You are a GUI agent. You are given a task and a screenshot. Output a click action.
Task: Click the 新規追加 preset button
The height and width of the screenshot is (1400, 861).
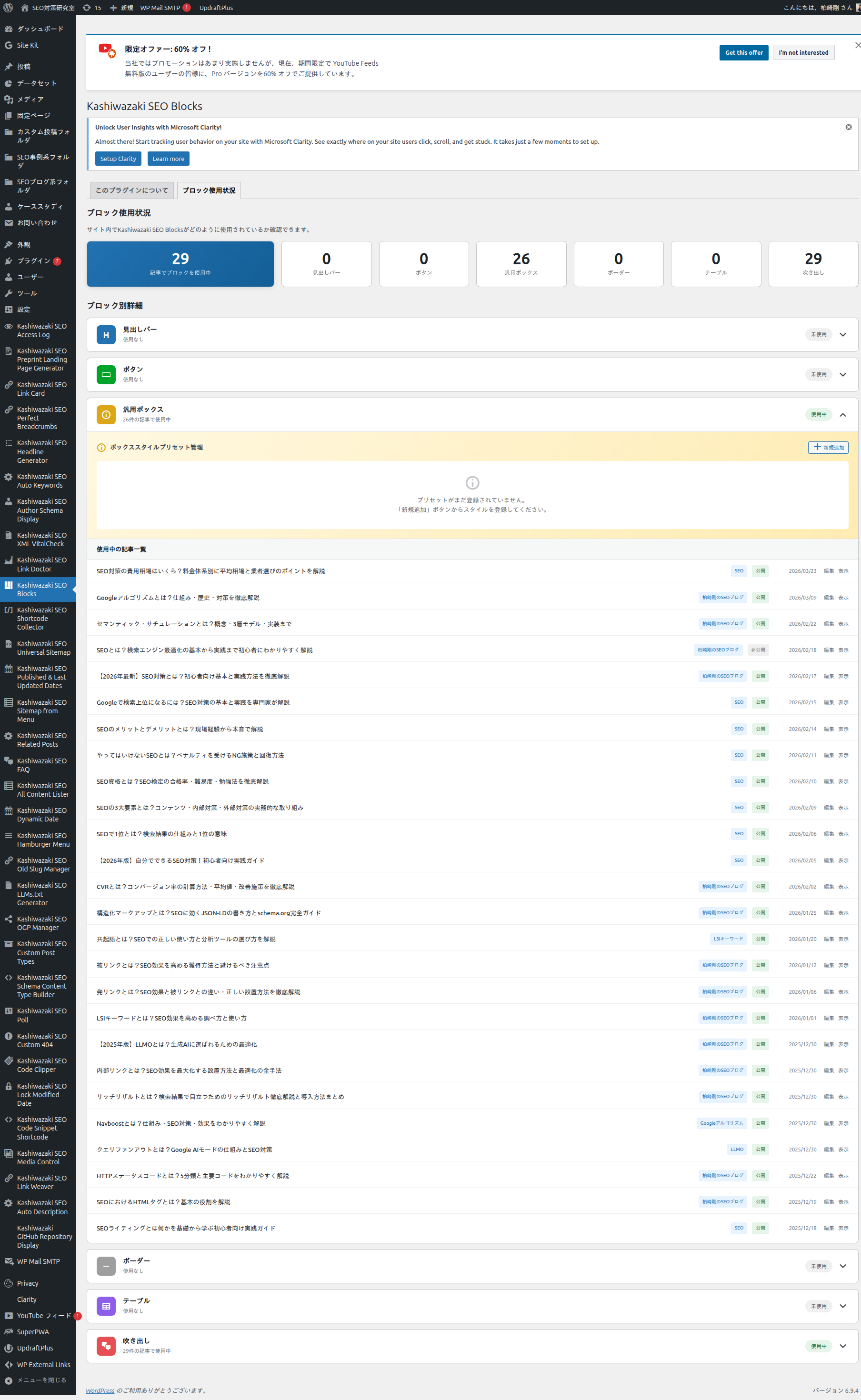827,448
